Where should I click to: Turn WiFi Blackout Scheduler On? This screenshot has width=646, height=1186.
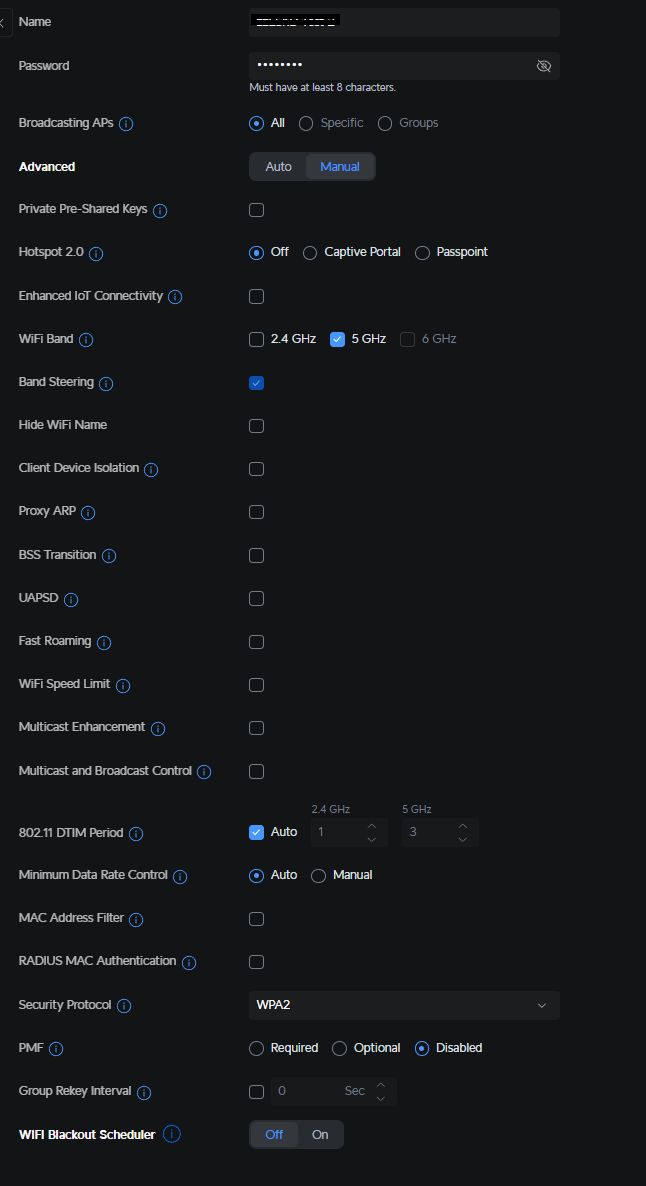(x=320, y=1134)
